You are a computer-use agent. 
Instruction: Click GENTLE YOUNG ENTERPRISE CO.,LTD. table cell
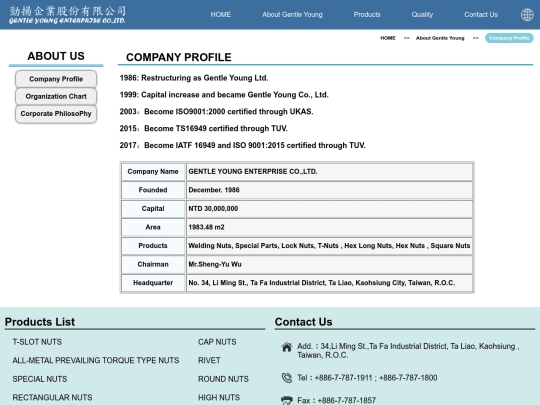click(x=329, y=172)
